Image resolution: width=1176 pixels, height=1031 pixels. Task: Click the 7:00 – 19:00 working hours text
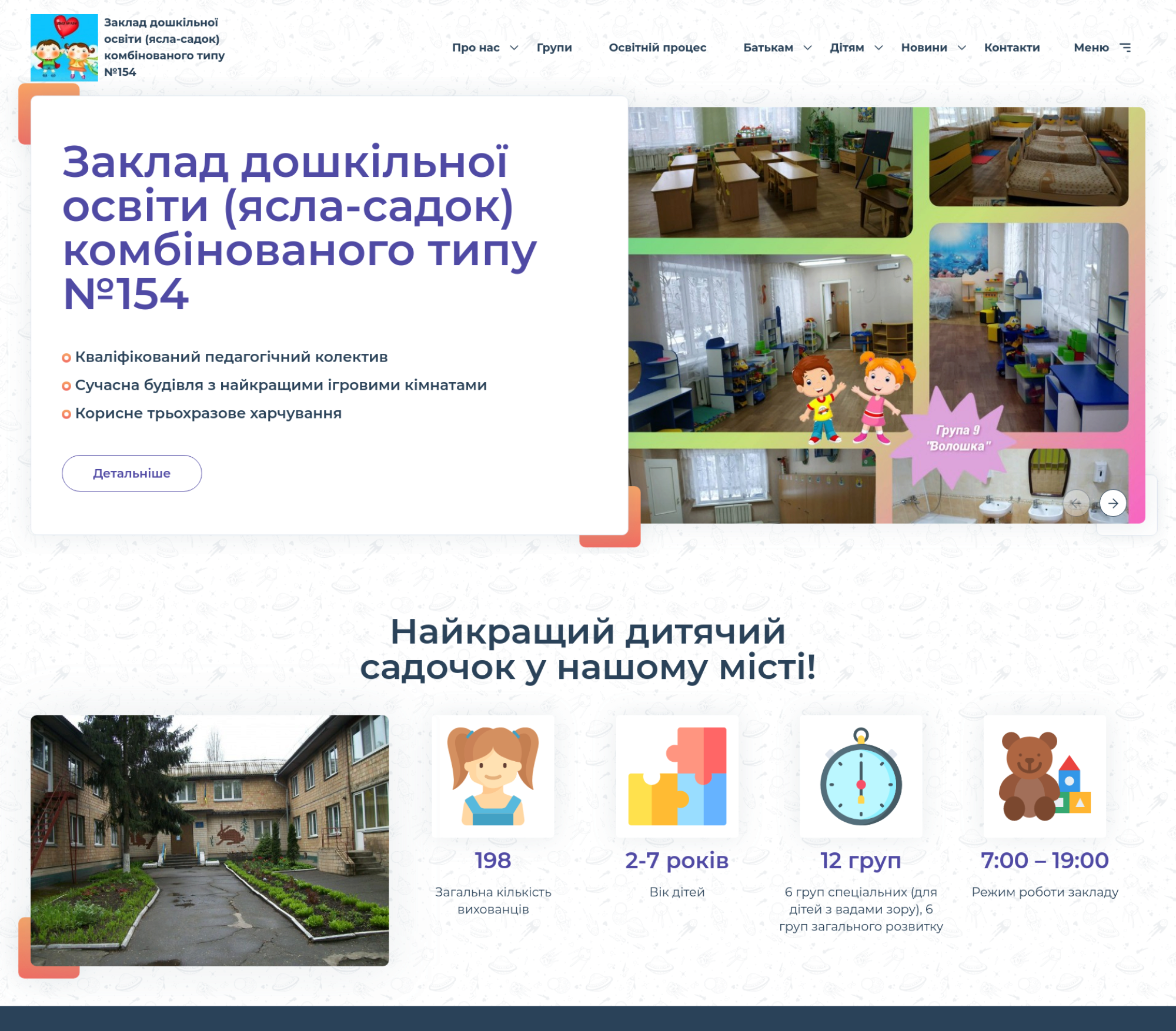coord(1044,861)
